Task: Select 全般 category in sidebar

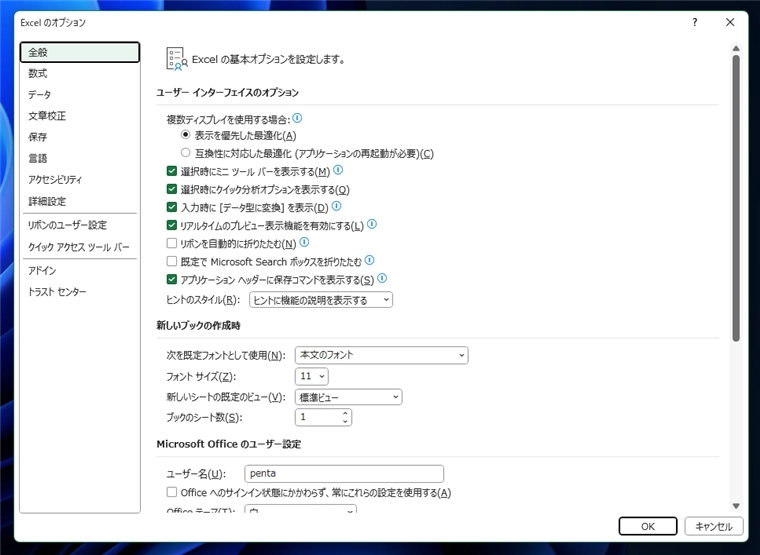Action: click(x=80, y=52)
